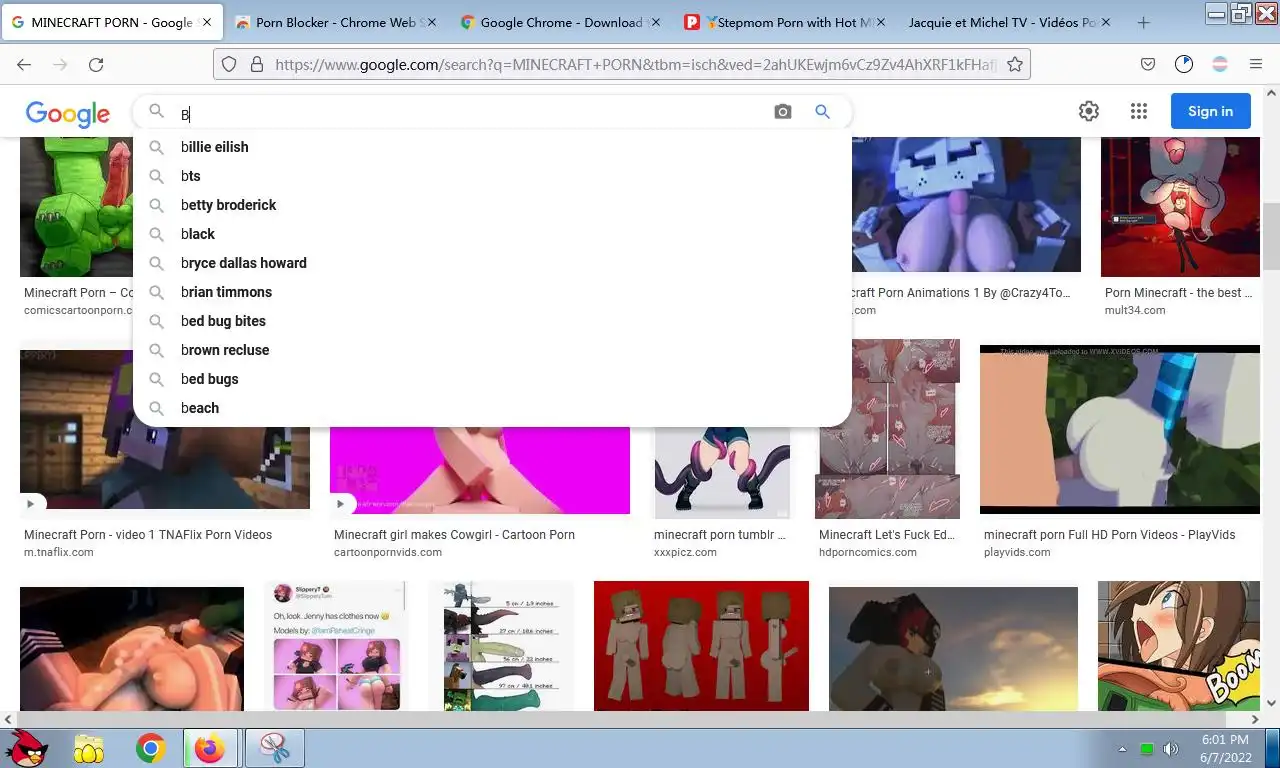Choose the 'billie eilish' suggestion
The image size is (1280, 768).
[x=492, y=147]
